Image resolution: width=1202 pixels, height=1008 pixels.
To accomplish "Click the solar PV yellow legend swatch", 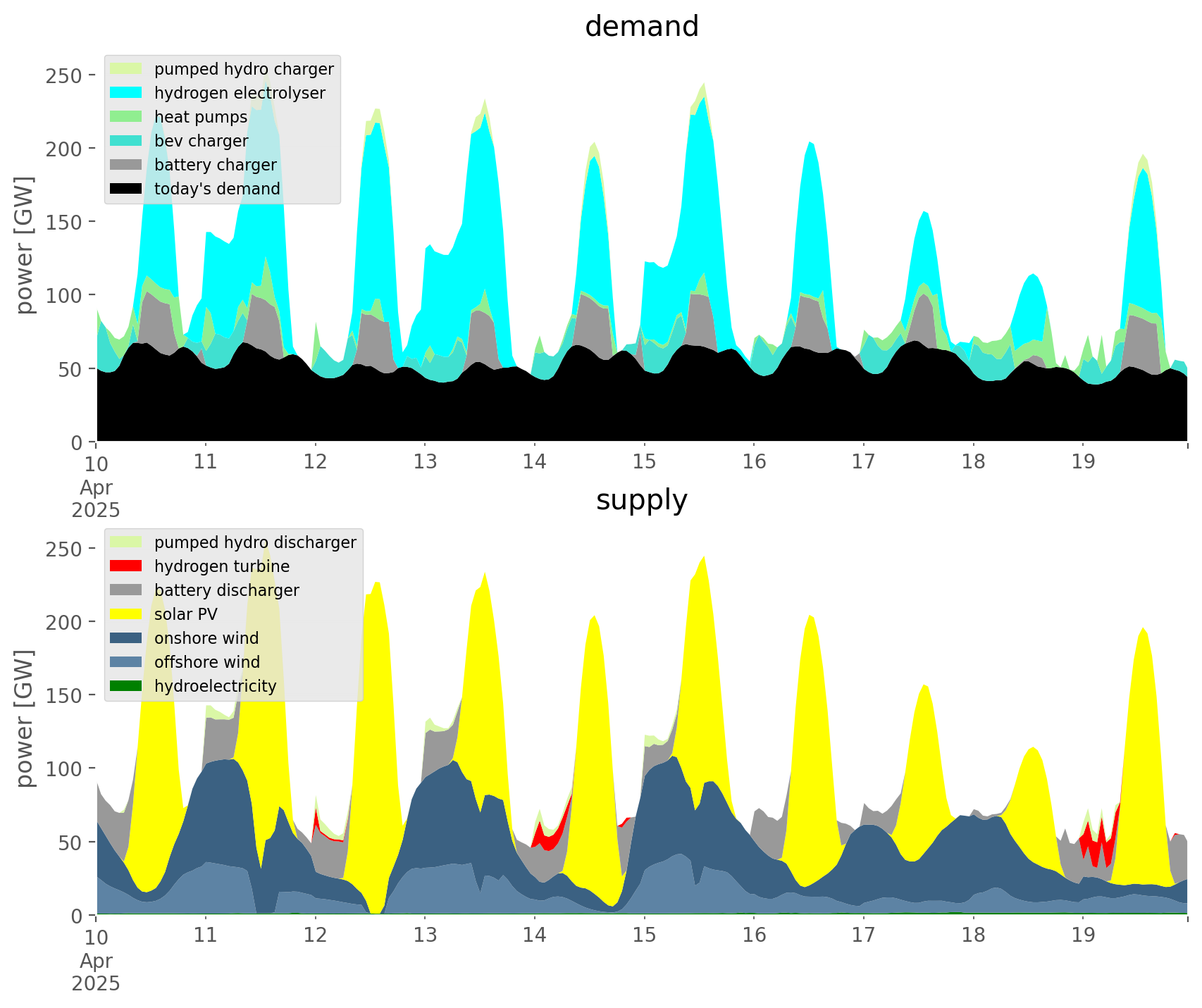I will click(126, 614).
